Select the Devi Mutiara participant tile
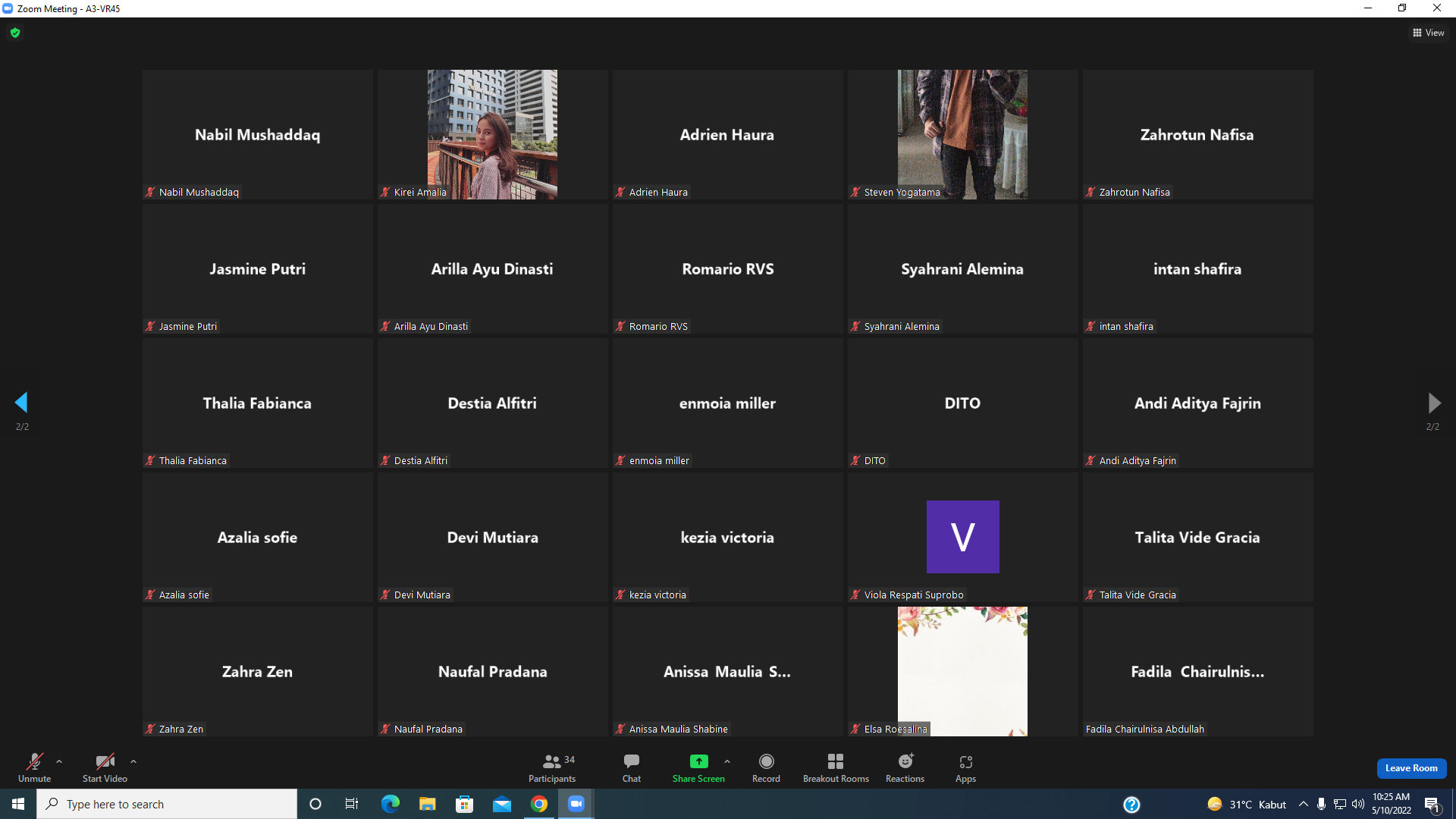Image resolution: width=1456 pixels, height=819 pixels. click(492, 537)
